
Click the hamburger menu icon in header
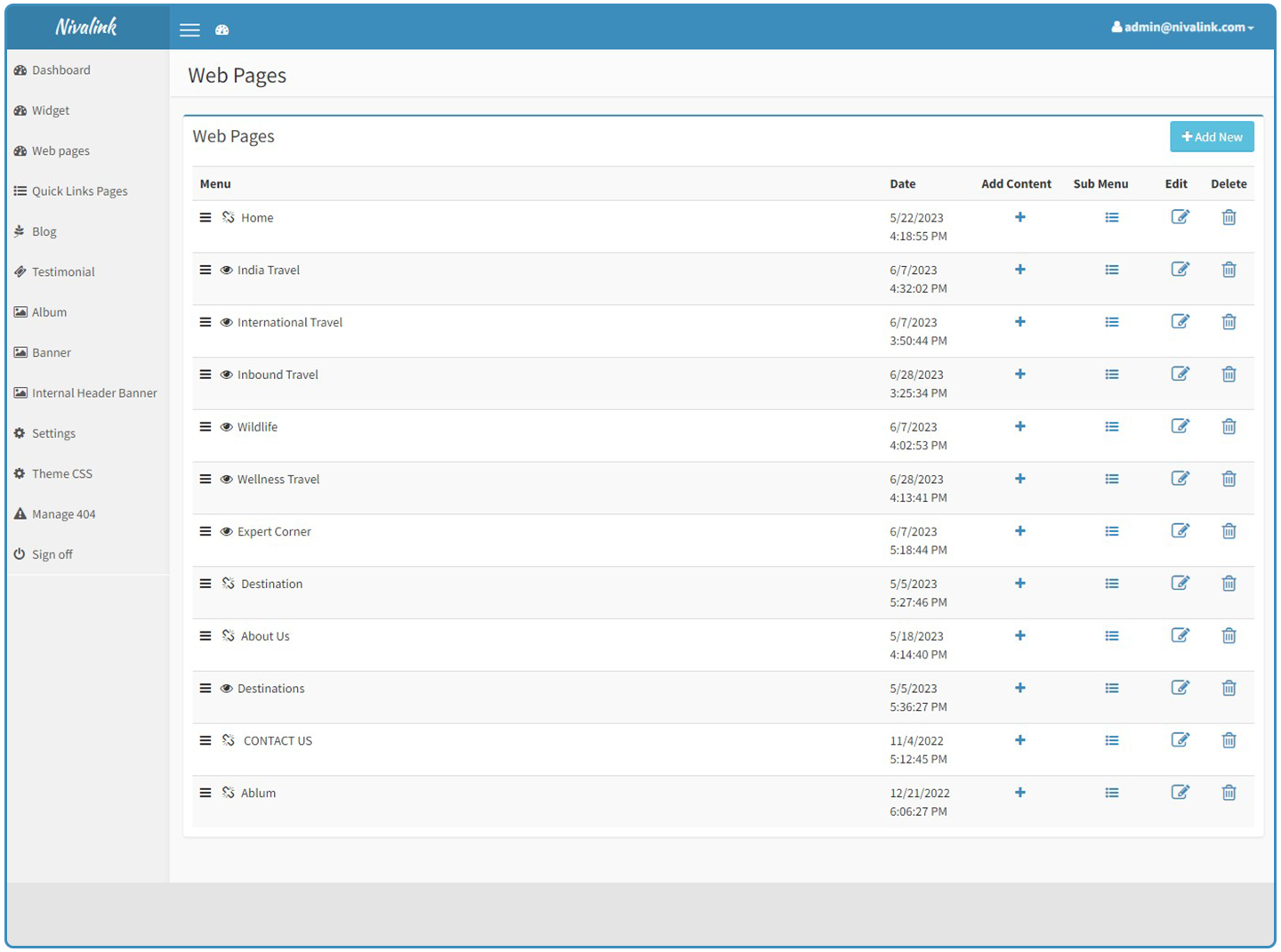[189, 30]
